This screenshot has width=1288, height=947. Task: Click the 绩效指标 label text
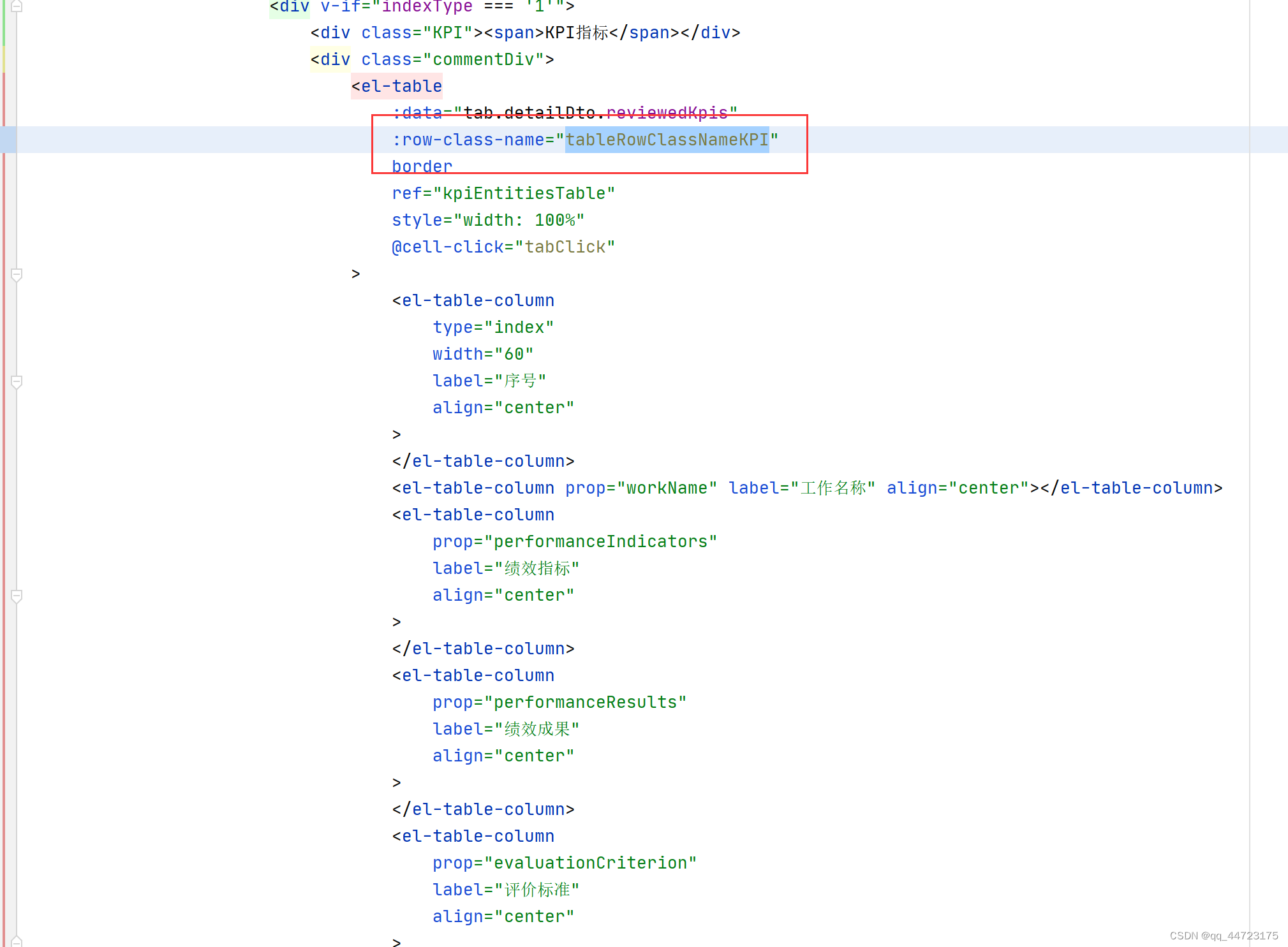point(539,568)
